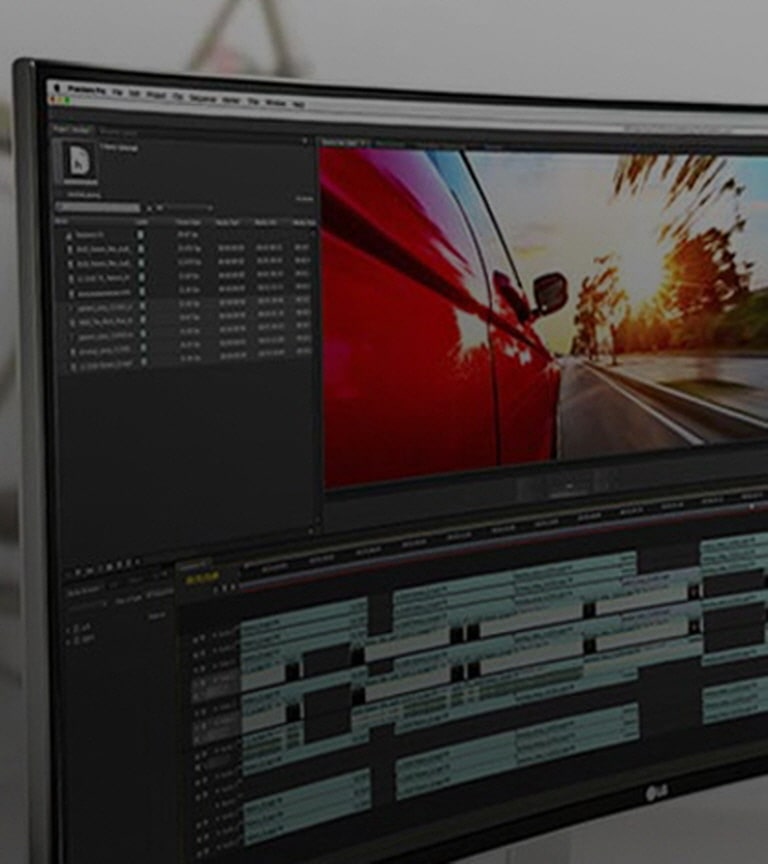The width and height of the screenshot is (768, 864).
Task: Open the Sequence menu in menu bar
Action: [202, 98]
